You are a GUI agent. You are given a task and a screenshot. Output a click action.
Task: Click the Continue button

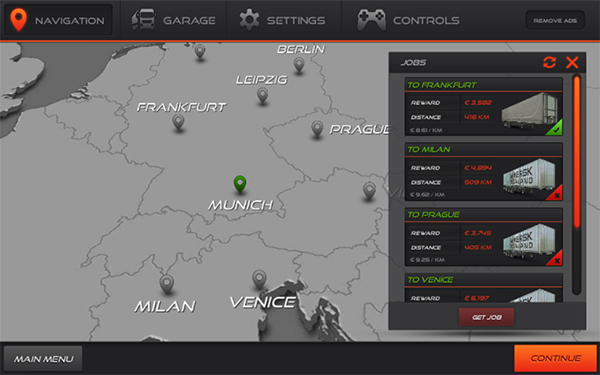[x=555, y=358]
